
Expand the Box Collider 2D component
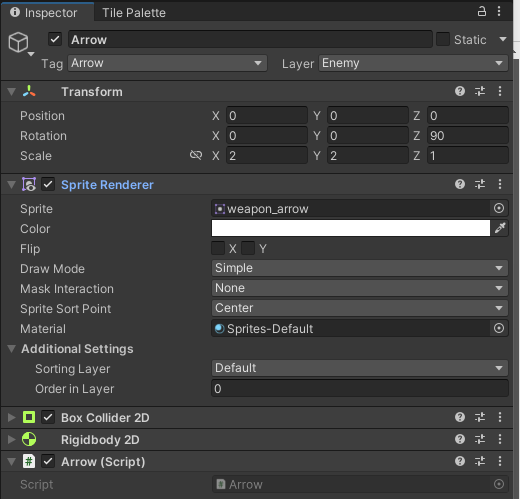[x=12, y=417]
